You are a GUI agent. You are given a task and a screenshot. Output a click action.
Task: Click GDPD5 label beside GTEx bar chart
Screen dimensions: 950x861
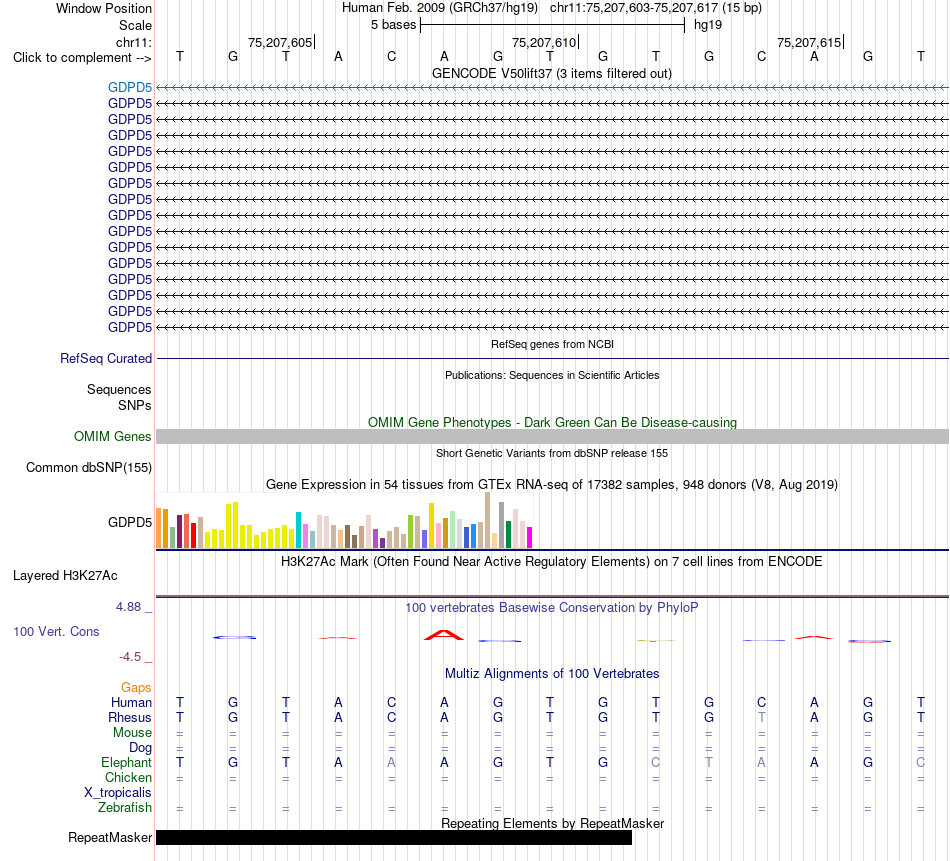[x=130, y=522]
